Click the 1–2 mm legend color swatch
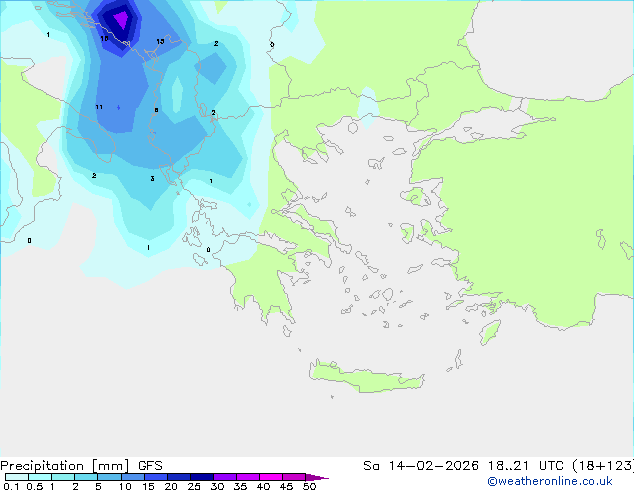Screen dimensions: 634x490 coord(63,477)
